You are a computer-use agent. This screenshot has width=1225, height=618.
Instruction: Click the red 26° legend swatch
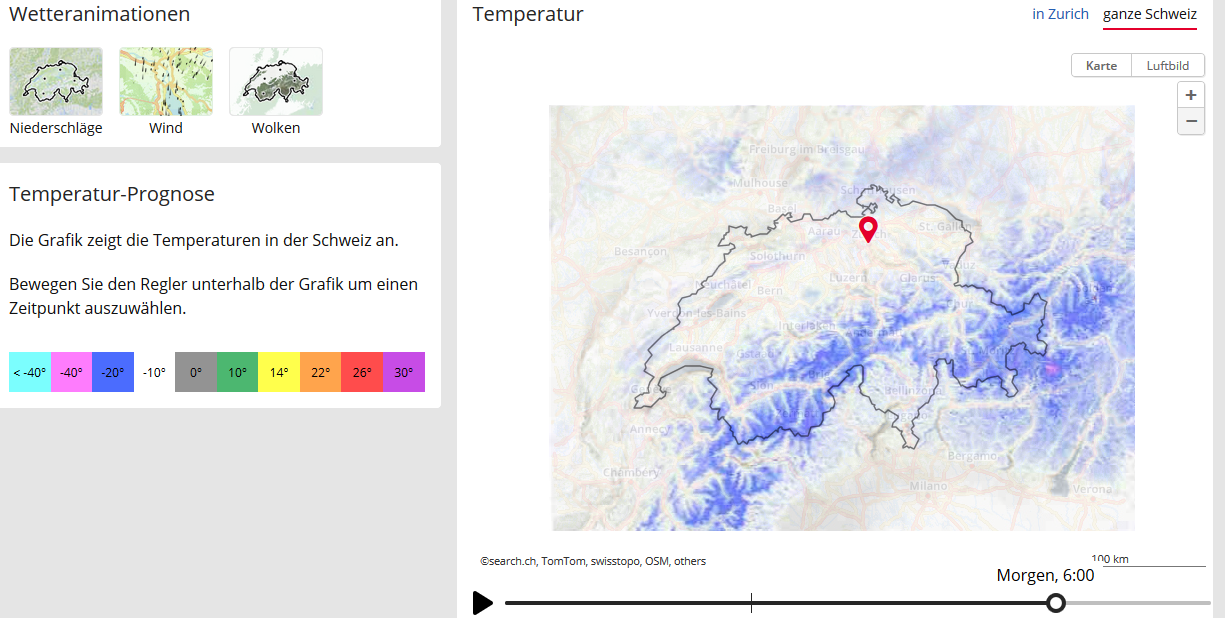click(362, 372)
